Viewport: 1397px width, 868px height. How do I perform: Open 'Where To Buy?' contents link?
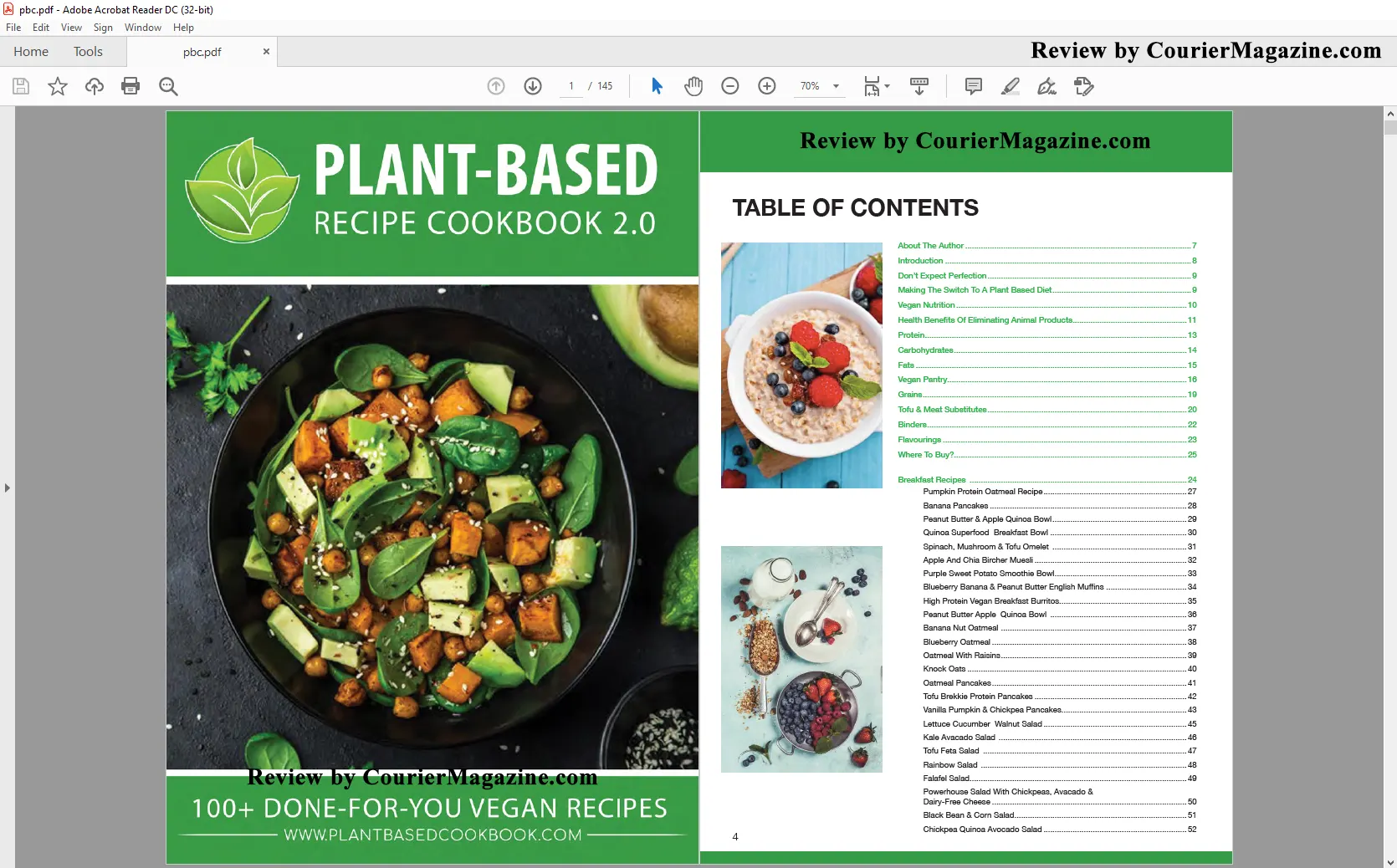[x=1047, y=455]
